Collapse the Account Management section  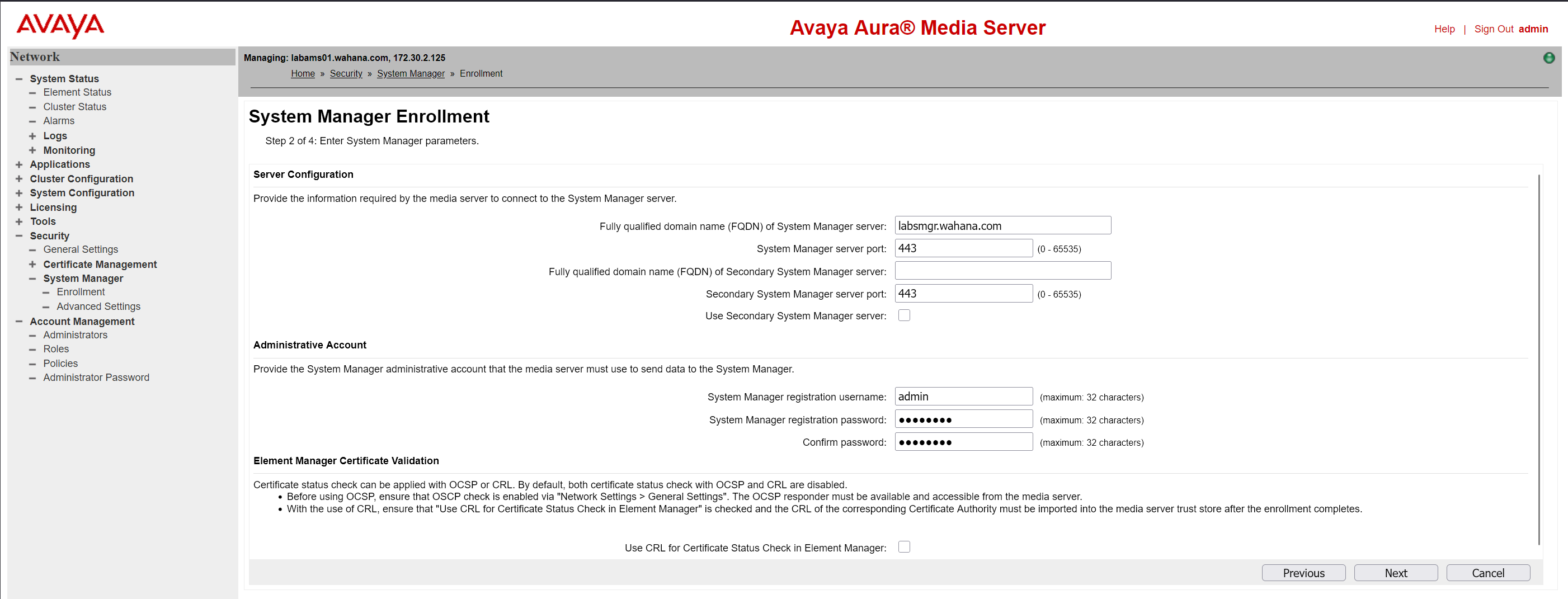19,322
